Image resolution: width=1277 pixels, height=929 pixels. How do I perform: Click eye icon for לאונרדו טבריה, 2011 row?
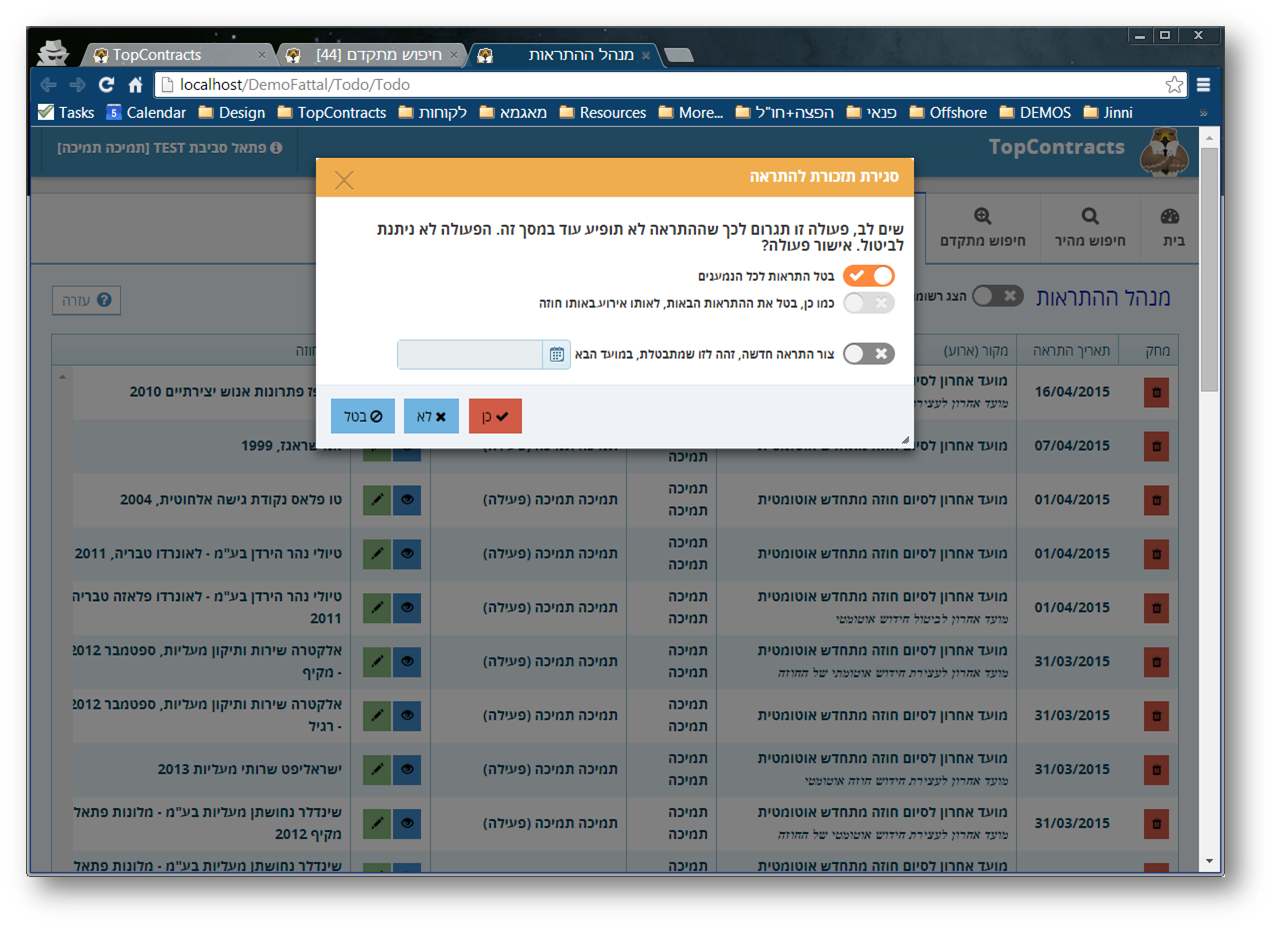pyautogui.click(x=407, y=553)
